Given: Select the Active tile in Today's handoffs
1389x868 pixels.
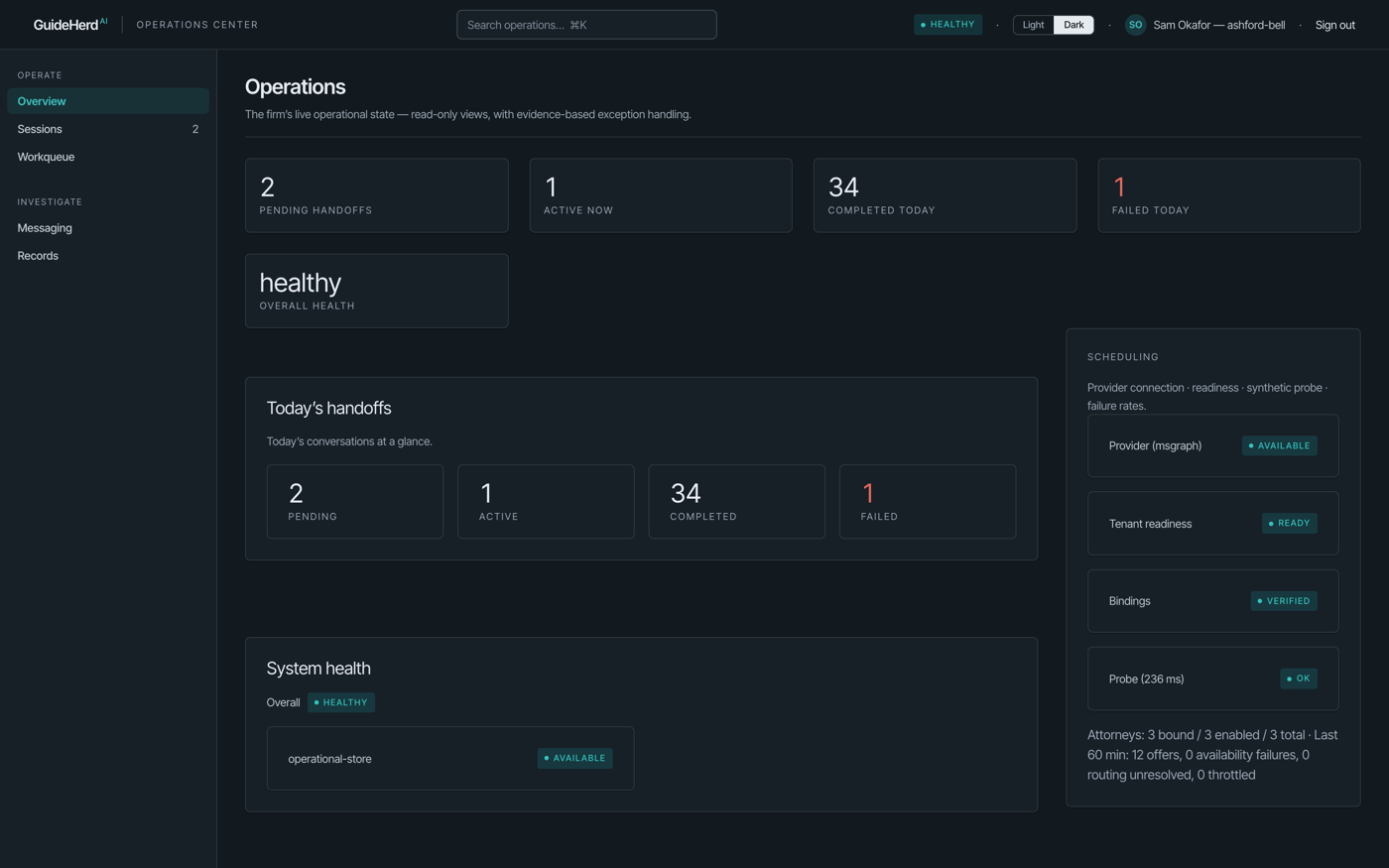Looking at the screenshot, I should (546, 502).
